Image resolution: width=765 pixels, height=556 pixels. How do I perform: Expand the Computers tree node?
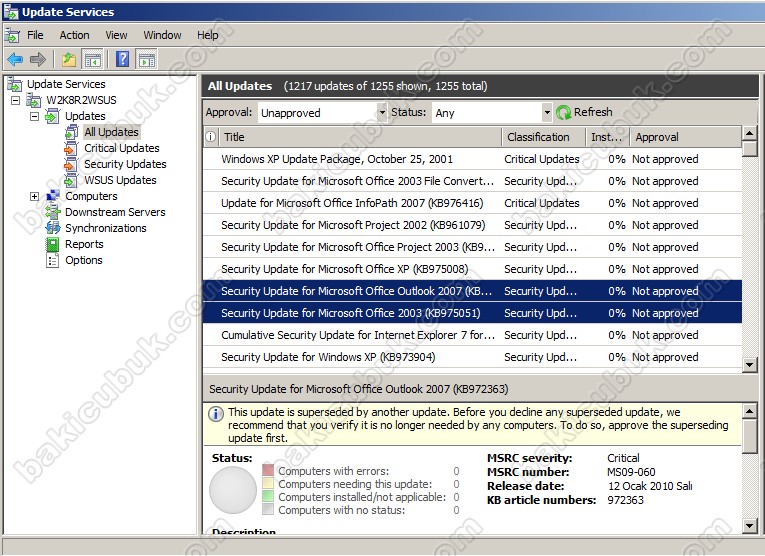tap(34, 197)
